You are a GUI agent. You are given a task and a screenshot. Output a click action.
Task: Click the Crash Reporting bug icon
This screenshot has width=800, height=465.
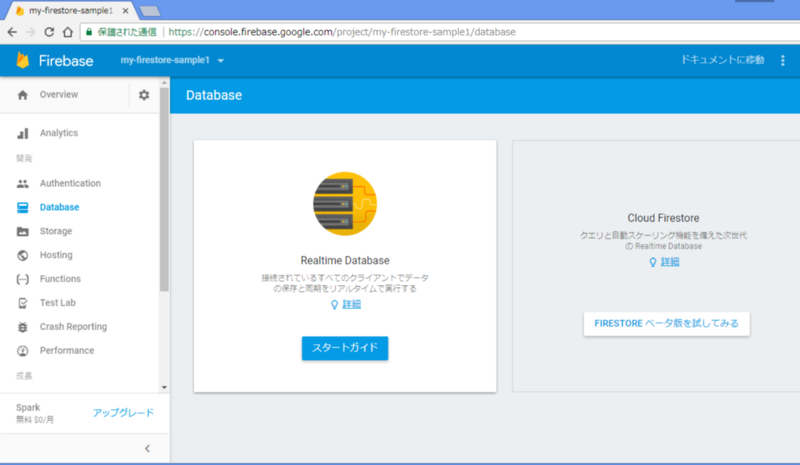tap(22, 327)
